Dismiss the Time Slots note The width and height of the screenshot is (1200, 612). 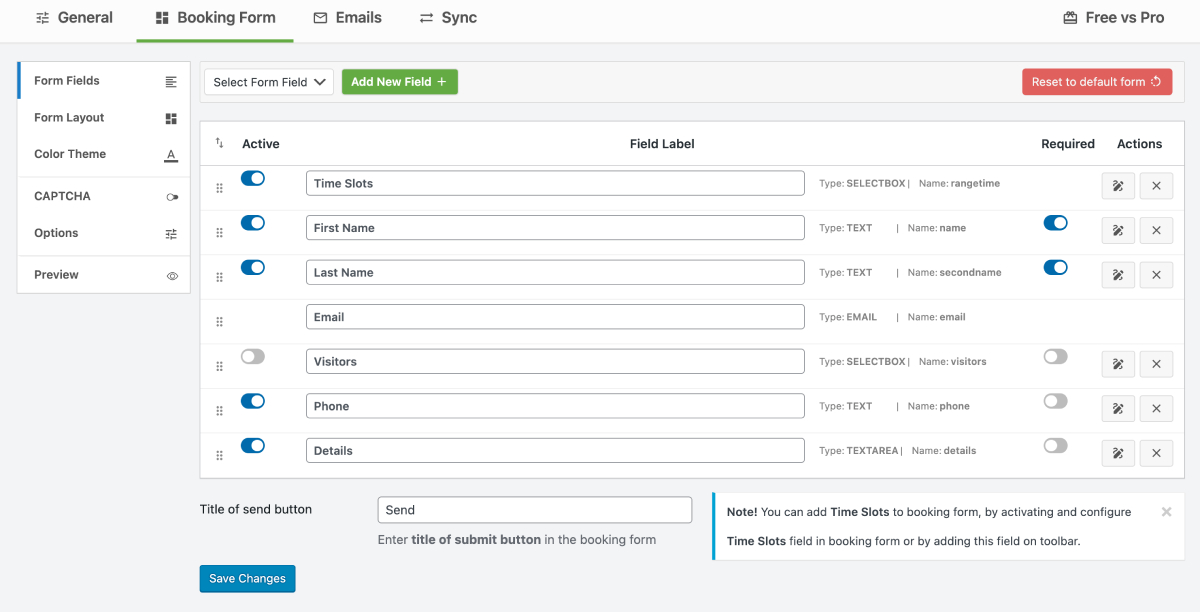(x=1166, y=512)
